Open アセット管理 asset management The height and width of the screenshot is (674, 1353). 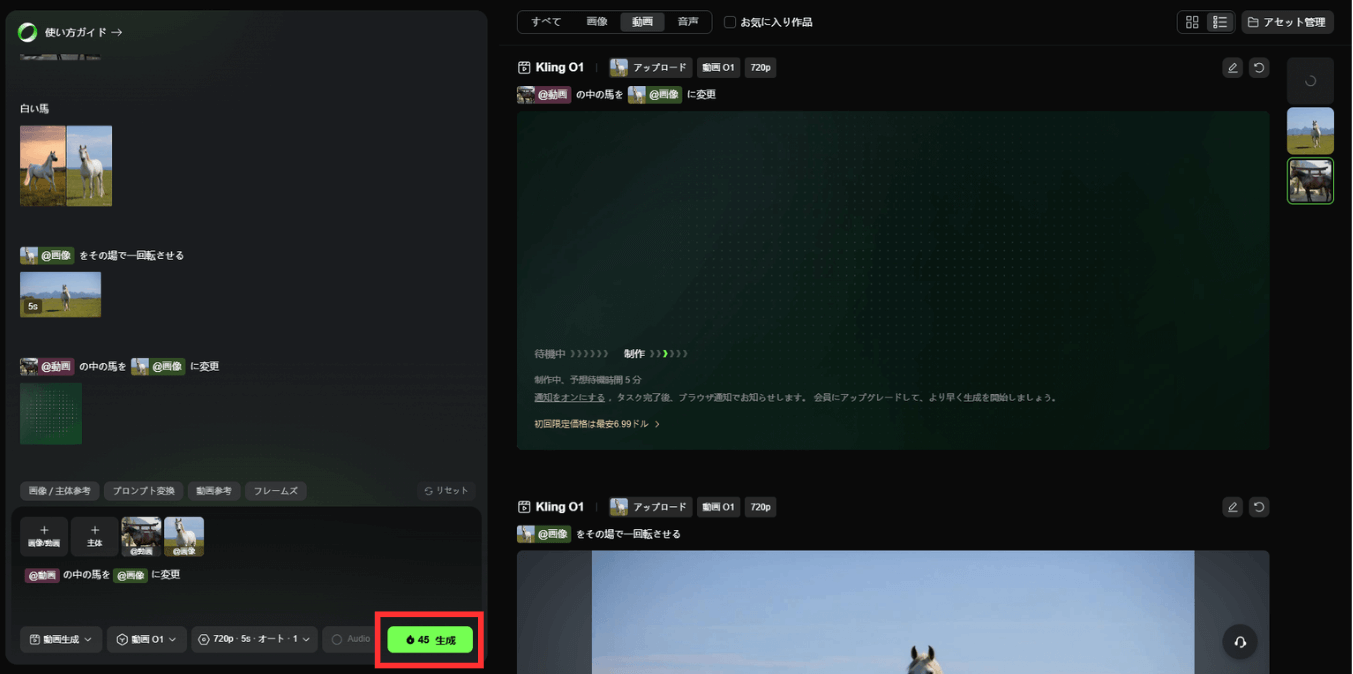(x=1286, y=22)
